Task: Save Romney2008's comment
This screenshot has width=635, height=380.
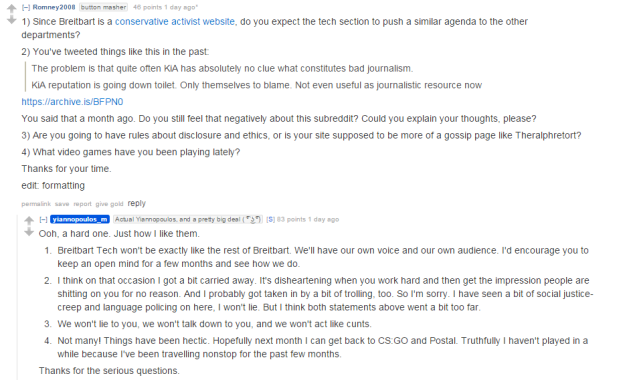Action: (62, 204)
